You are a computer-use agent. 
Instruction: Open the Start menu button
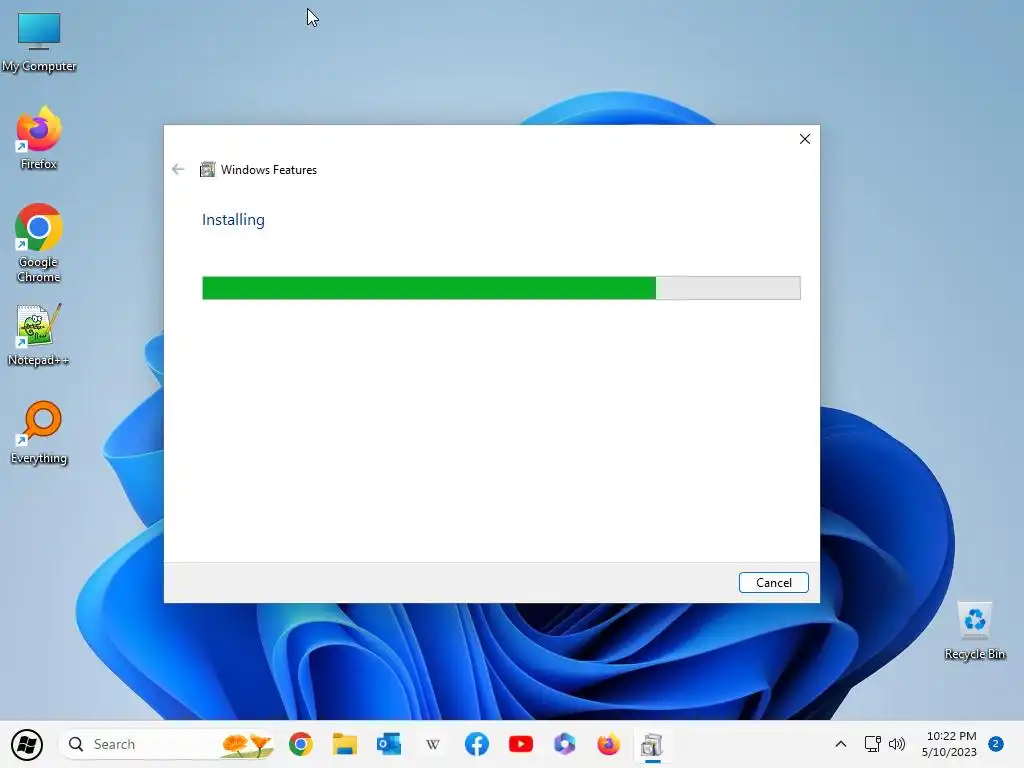pos(27,744)
